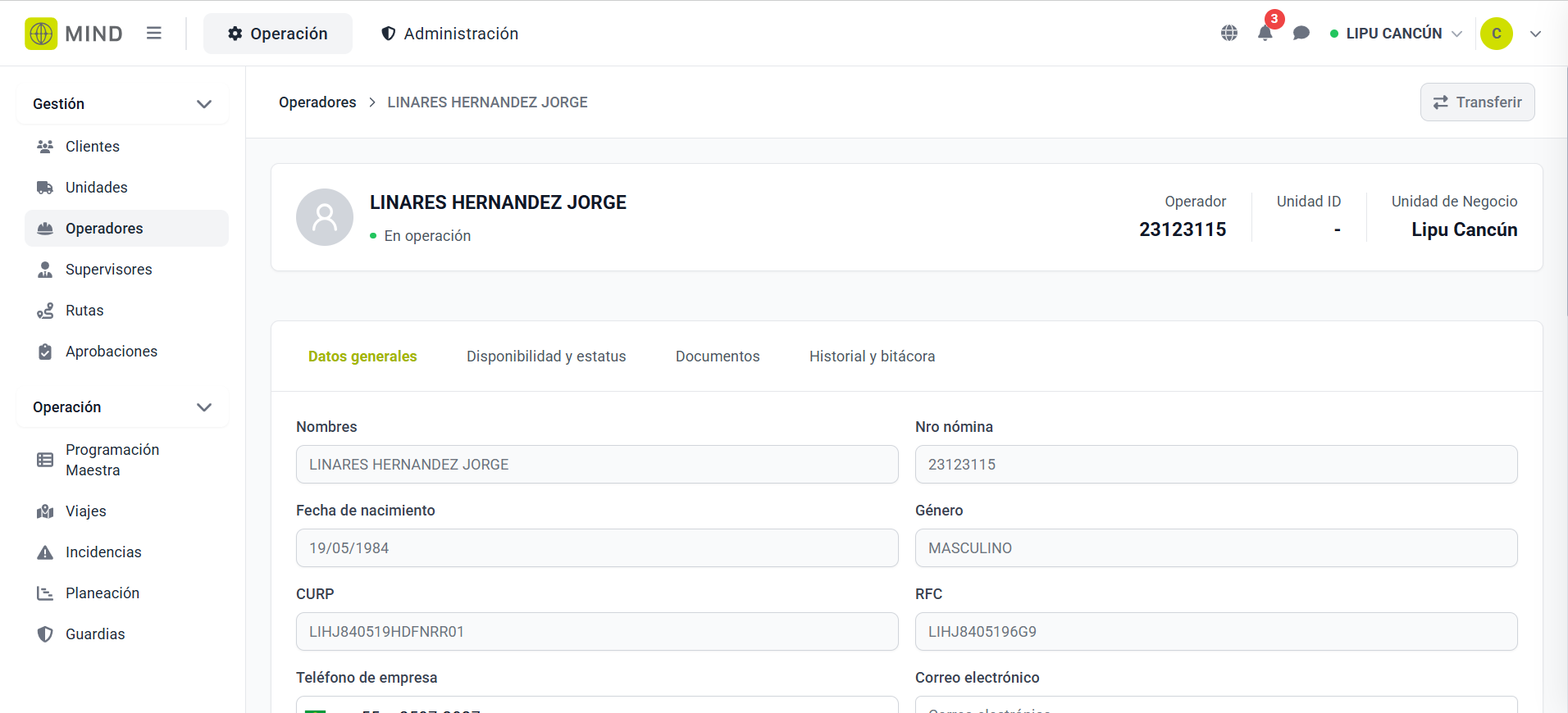Click the operator profile picture placeholder
1568x713 pixels.
coord(325,217)
